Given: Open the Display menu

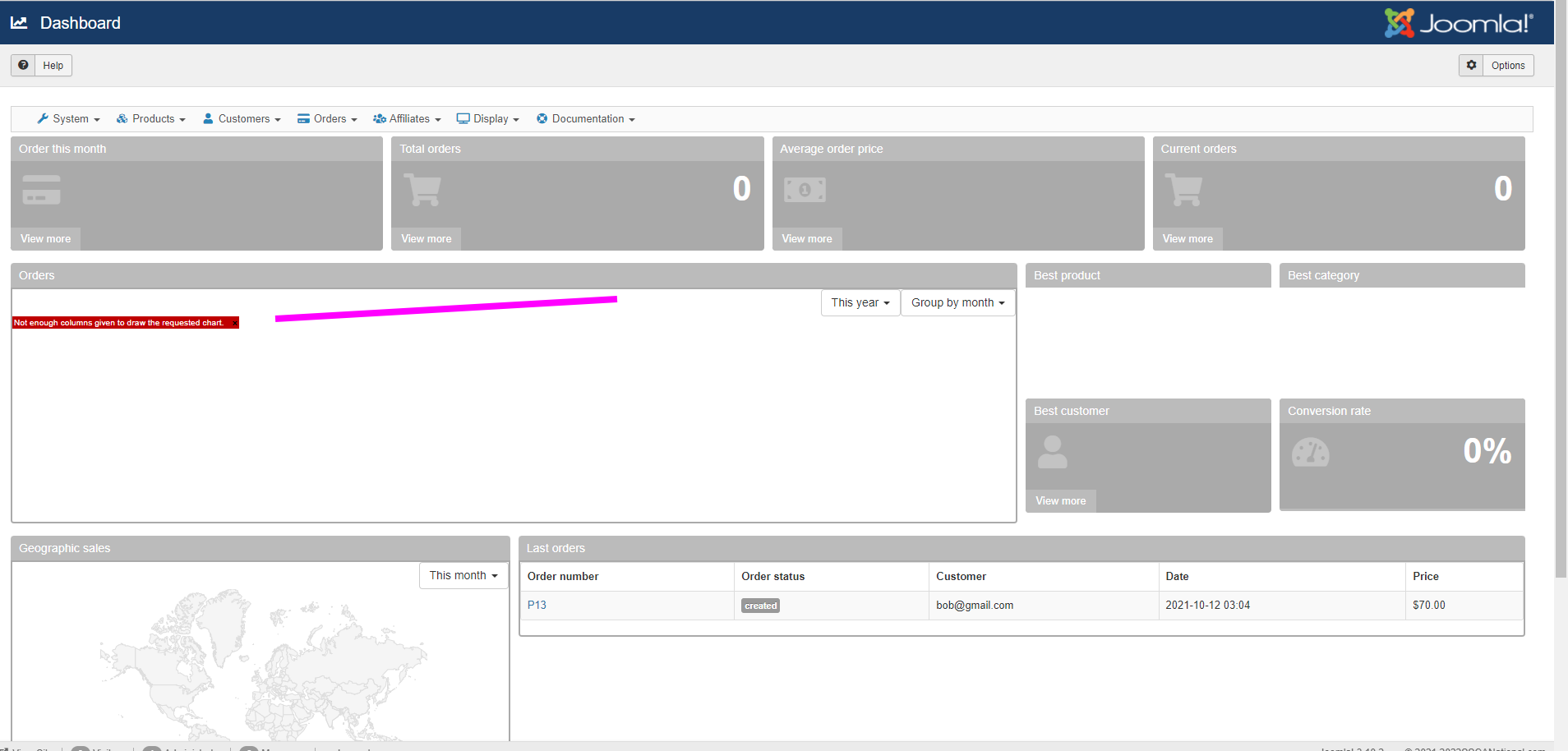Looking at the screenshot, I should click(x=488, y=119).
